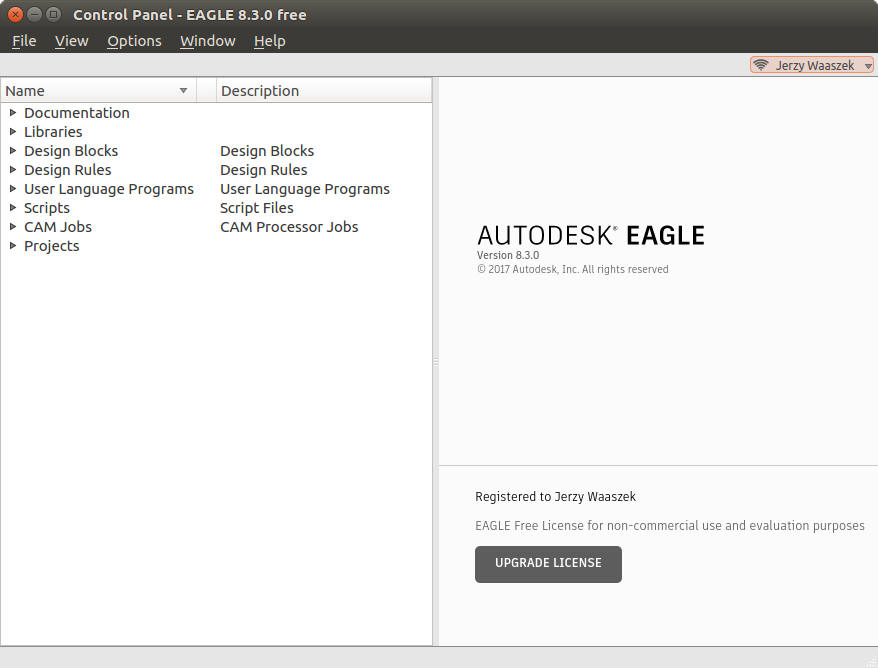Select the User Language Programs item
The height and width of the screenshot is (668, 878).
point(108,189)
